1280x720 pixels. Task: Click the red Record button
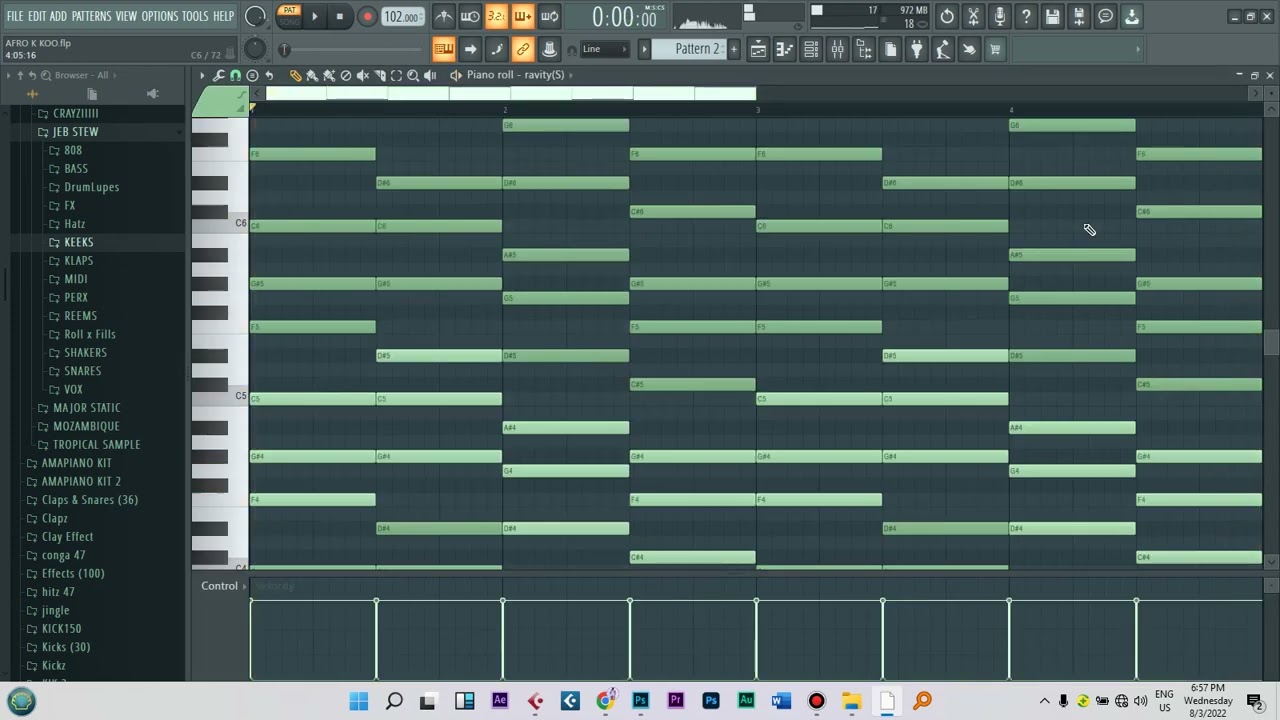[367, 16]
